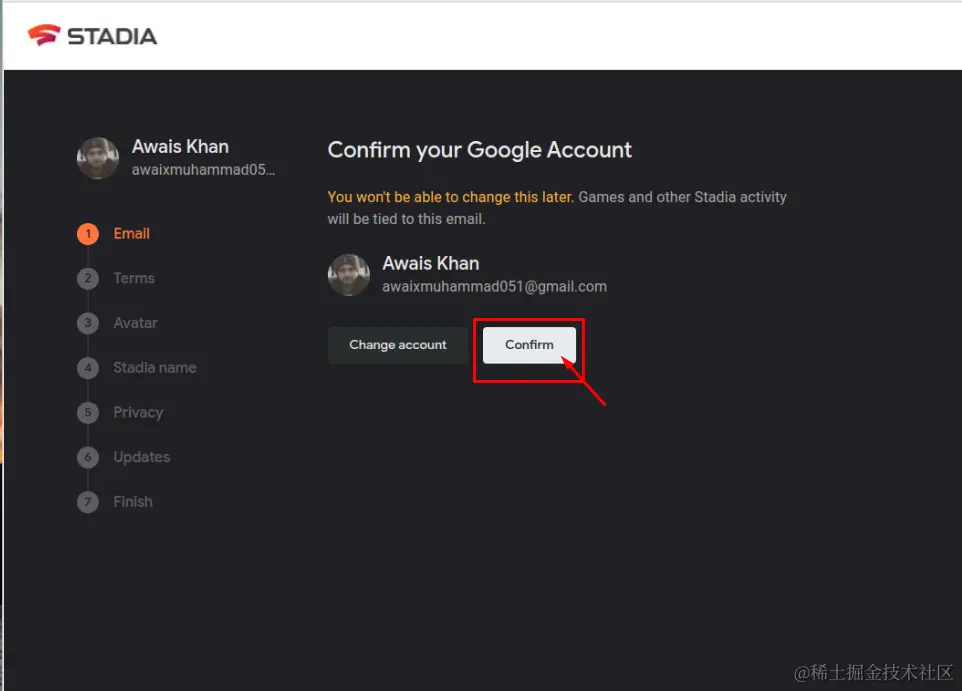Open the Privacy step label
962x691 pixels.
click(138, 413)
